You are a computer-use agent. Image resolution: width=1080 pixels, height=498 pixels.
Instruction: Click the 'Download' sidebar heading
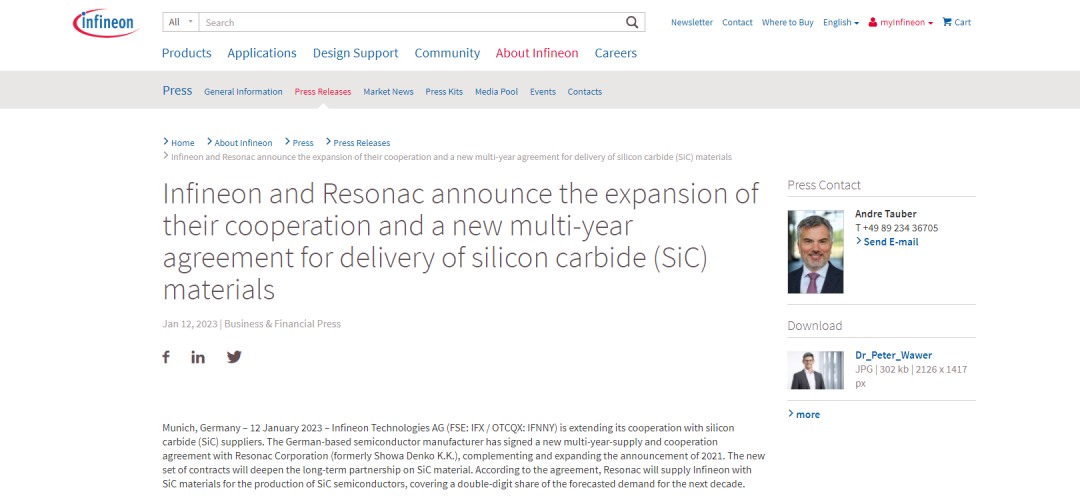[x=815, y=326]
